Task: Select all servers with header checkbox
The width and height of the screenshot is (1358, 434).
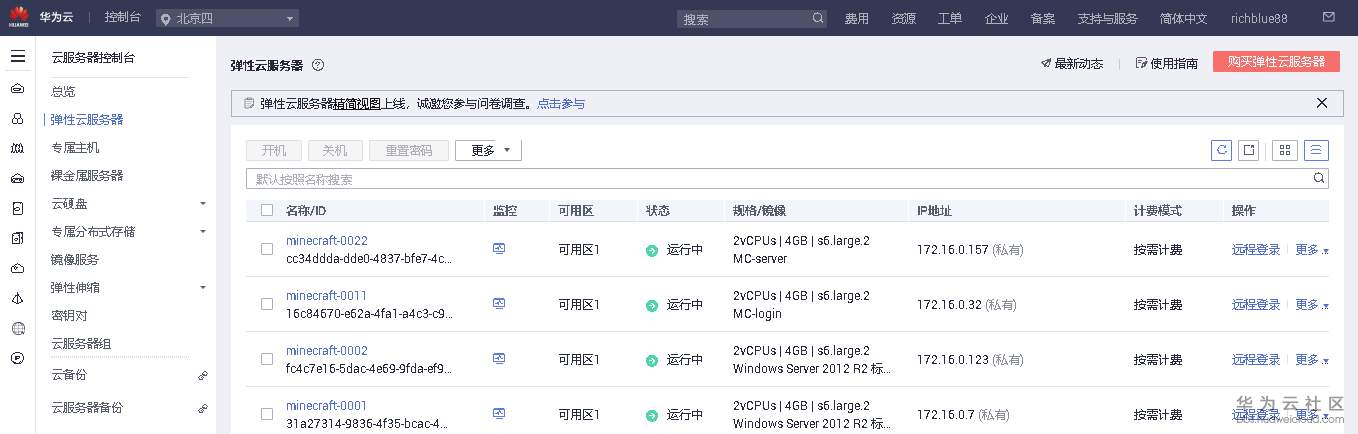Action: [267, 210]
